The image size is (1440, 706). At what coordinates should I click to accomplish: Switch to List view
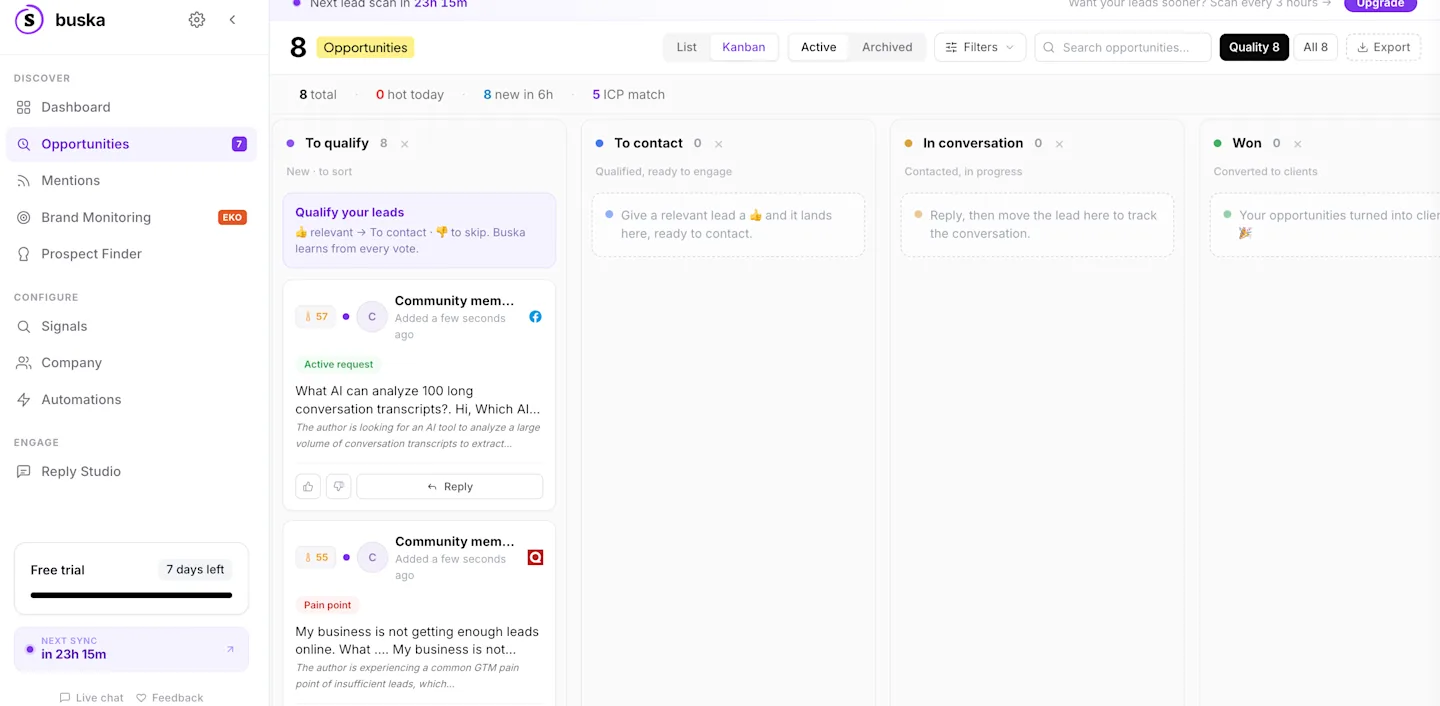tap(686, 47)
